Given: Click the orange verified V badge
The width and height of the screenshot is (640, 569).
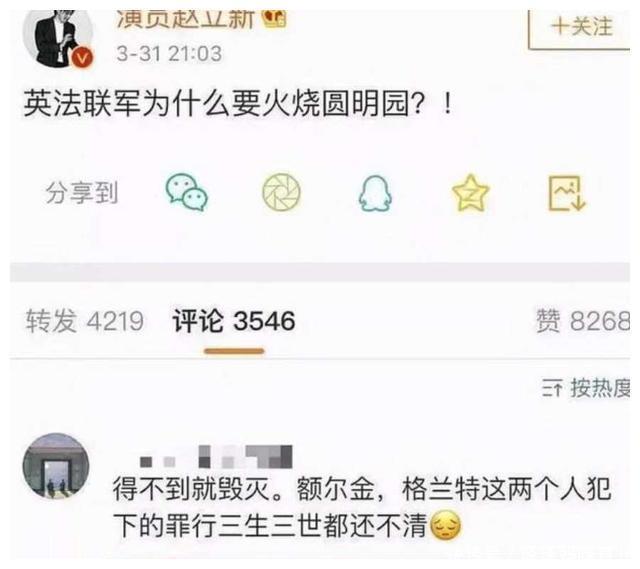Looking at the screenshot, I should coord(82,58).
